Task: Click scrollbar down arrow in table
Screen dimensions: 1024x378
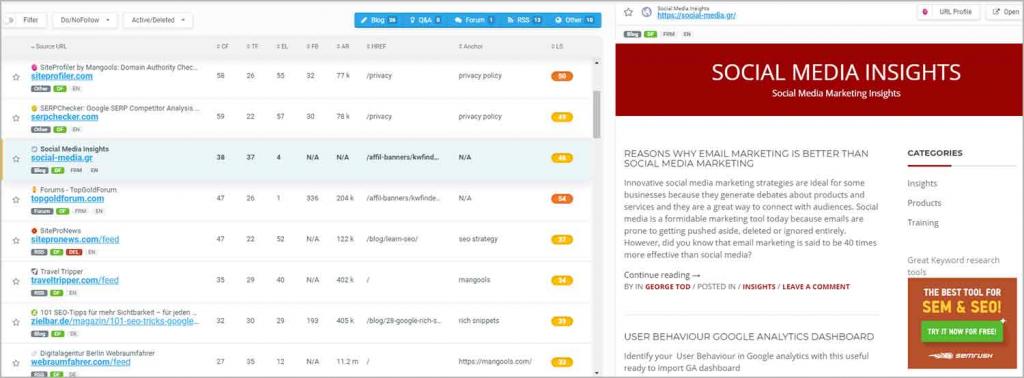Action: tap(596, 373)
